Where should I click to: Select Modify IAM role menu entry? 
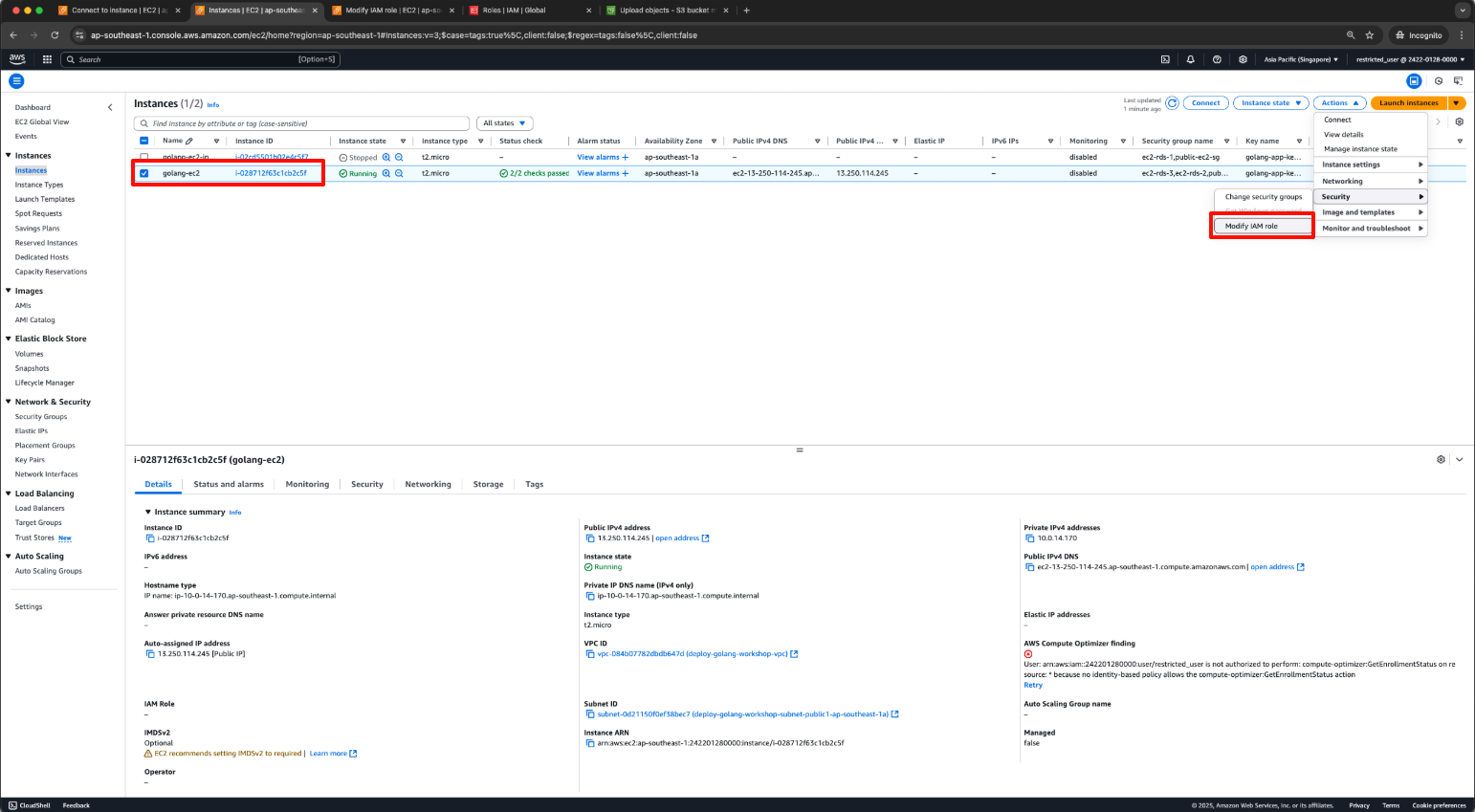point(1262,227)
